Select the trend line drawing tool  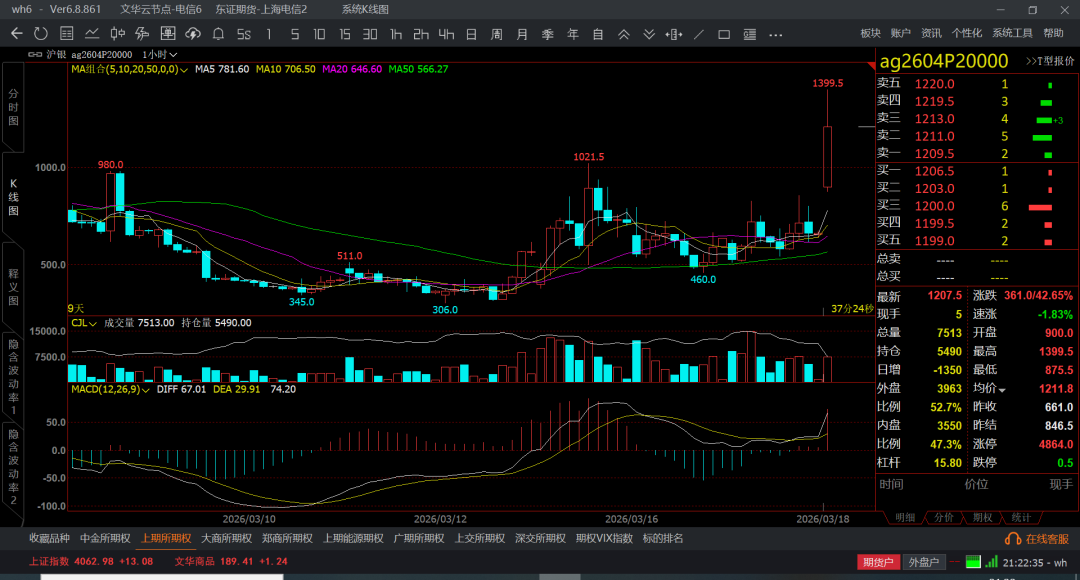[x=699, y=34]
